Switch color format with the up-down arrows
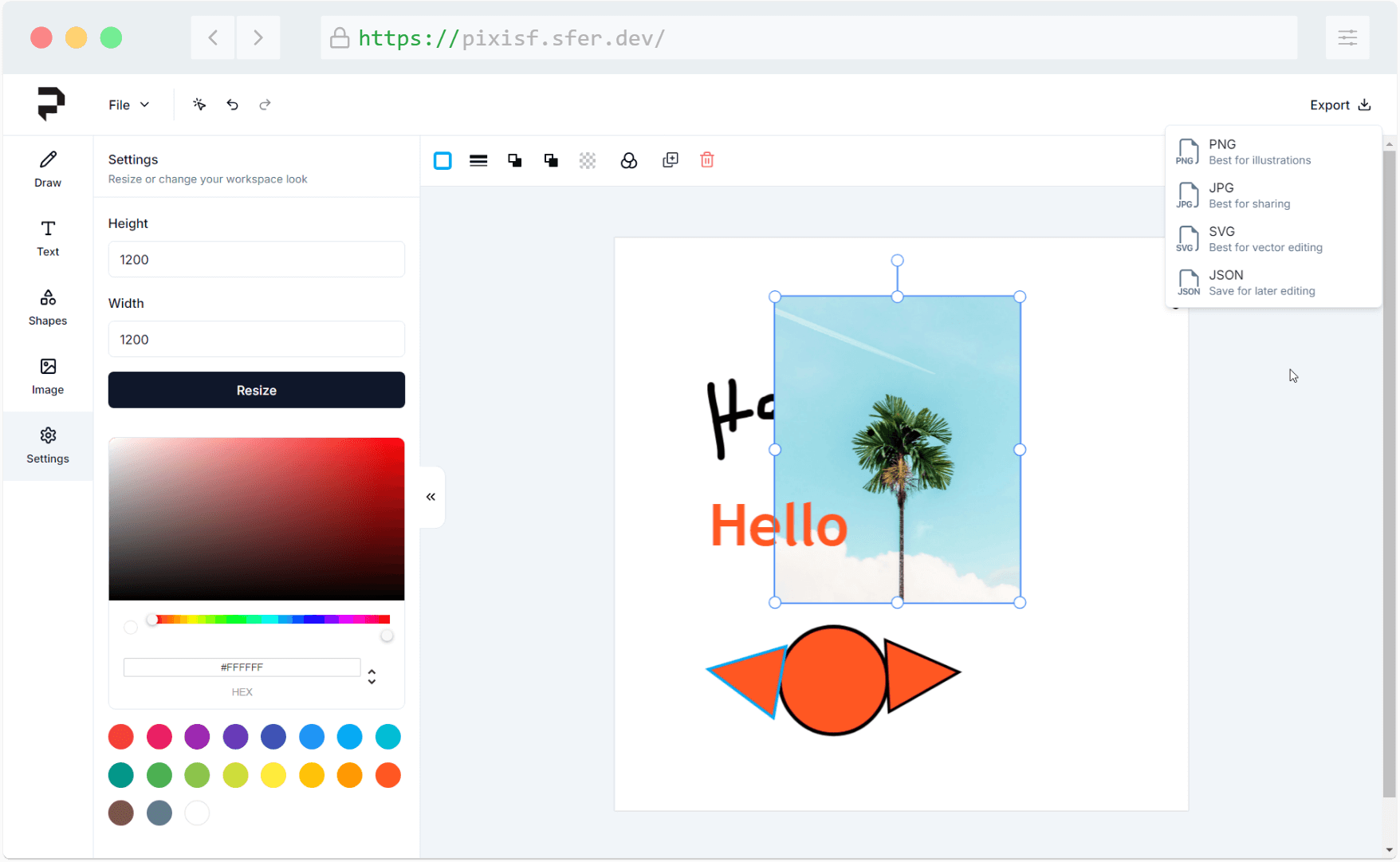Image resolution: width=1400 pixels, height=862 pixels. (x=372, y=676)
